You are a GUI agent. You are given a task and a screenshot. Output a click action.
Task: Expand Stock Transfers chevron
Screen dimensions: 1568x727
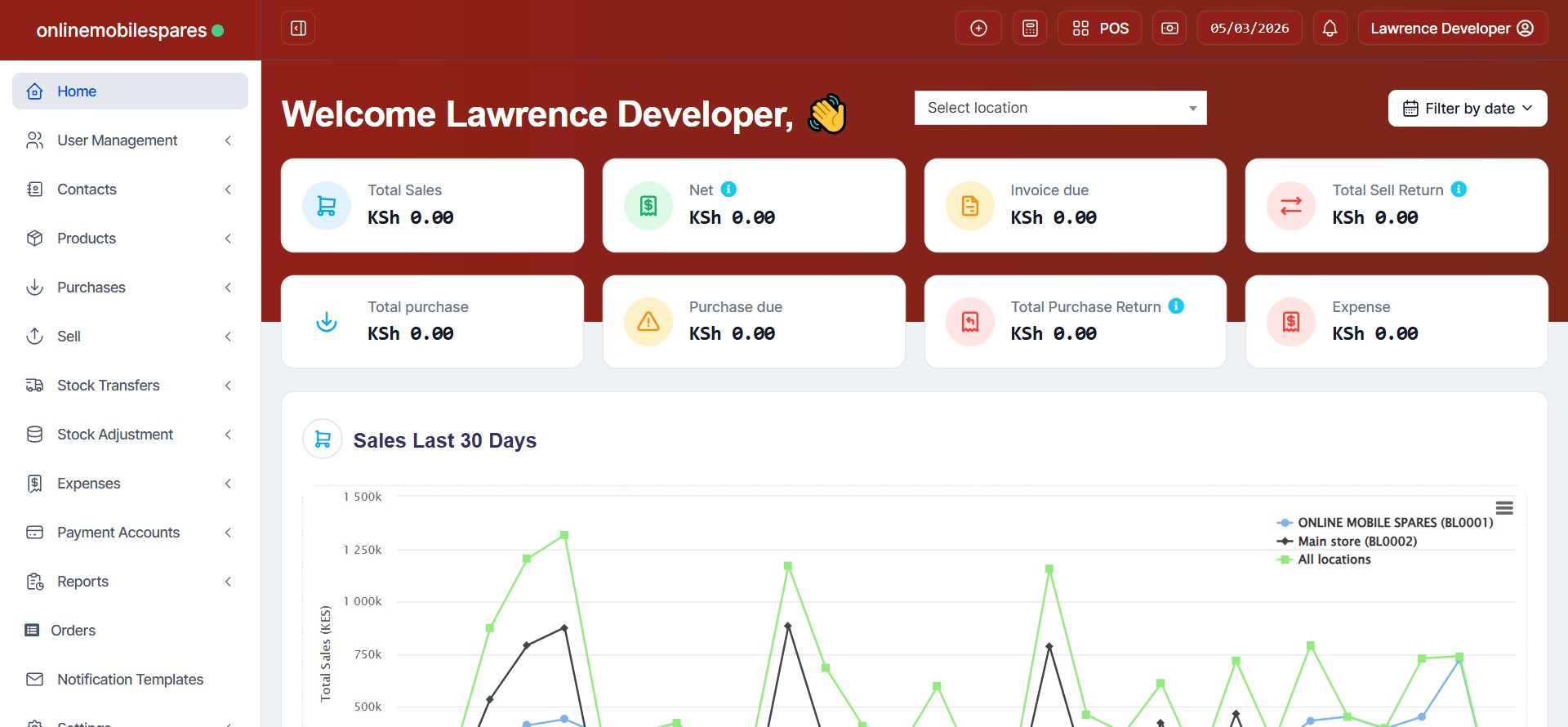(228, 386)
